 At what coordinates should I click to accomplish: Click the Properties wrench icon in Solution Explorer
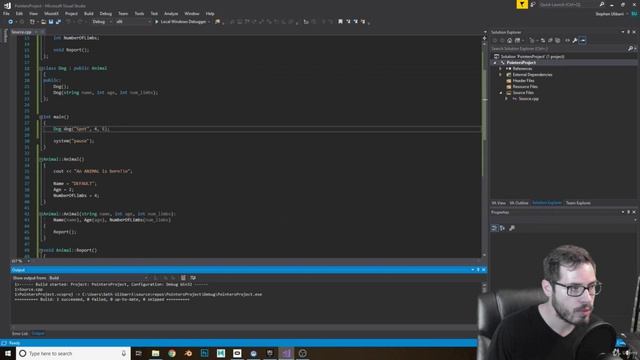575,40
